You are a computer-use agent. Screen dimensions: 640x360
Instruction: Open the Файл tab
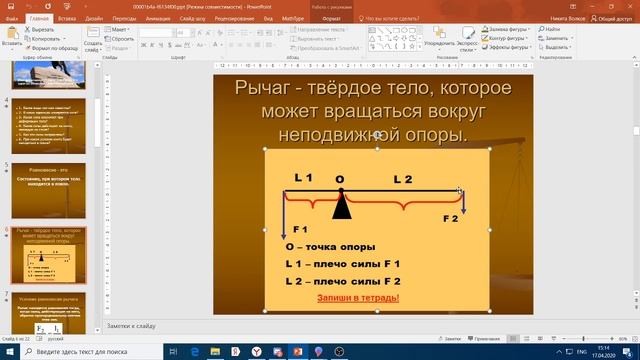click(12, 19)
